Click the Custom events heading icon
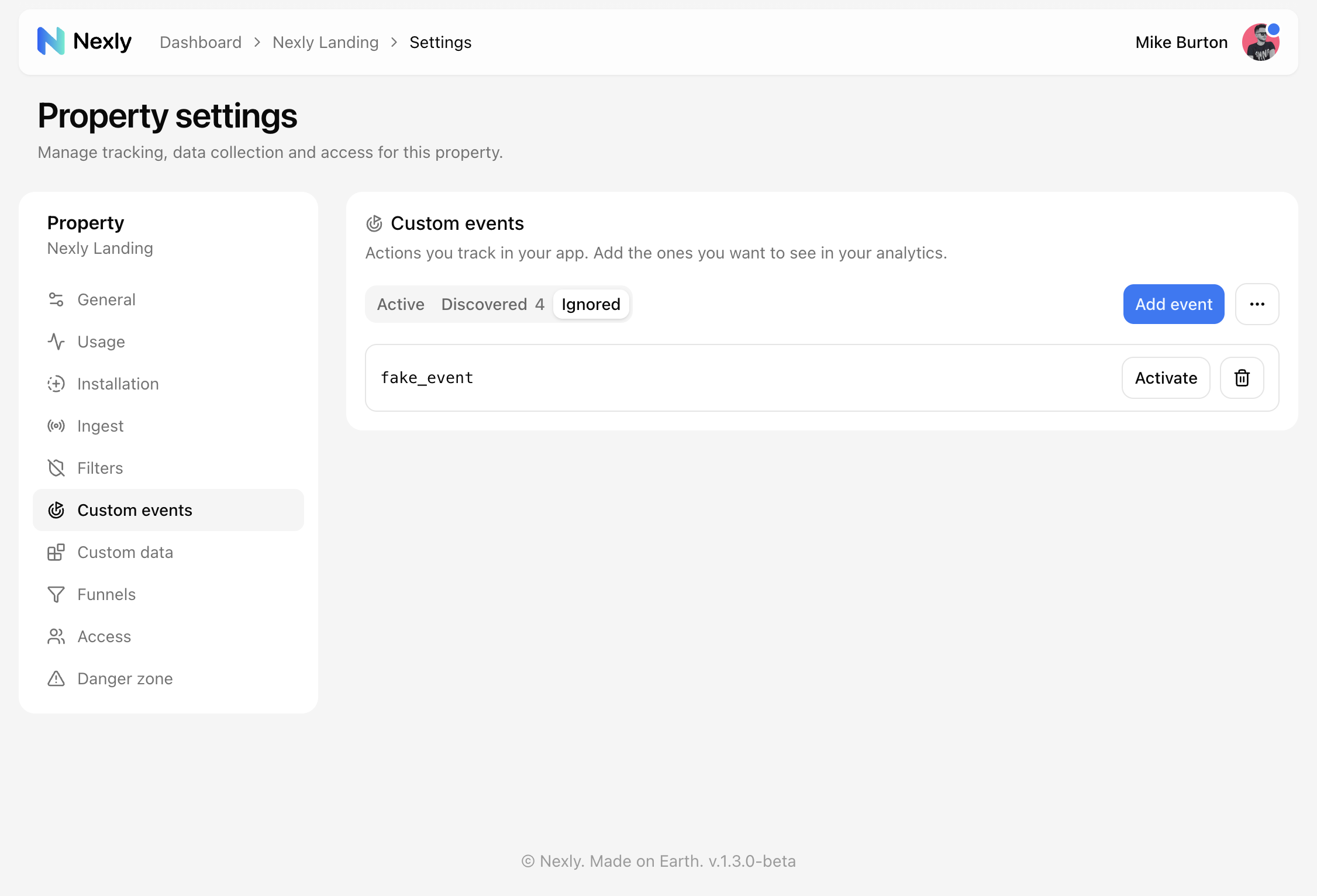The image size is (1317, 896). pyautogui.click(x=374, y=223)
